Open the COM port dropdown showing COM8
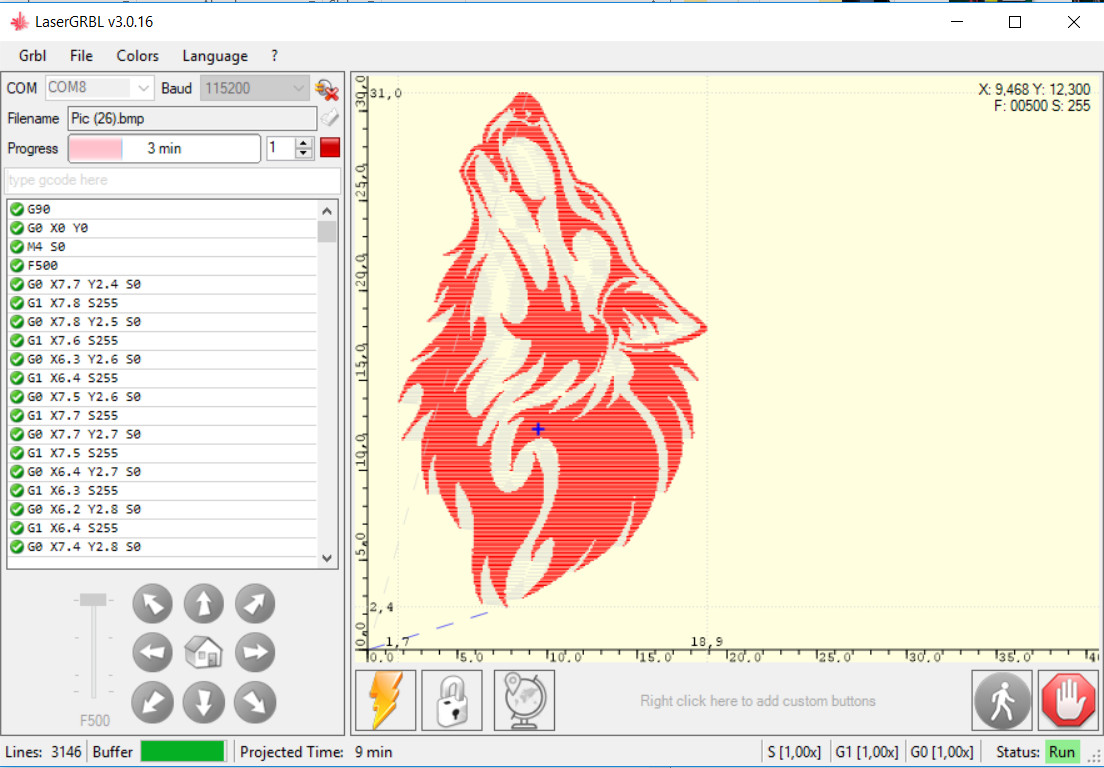Screen dimensions: 1104x768 pos(100,89)
